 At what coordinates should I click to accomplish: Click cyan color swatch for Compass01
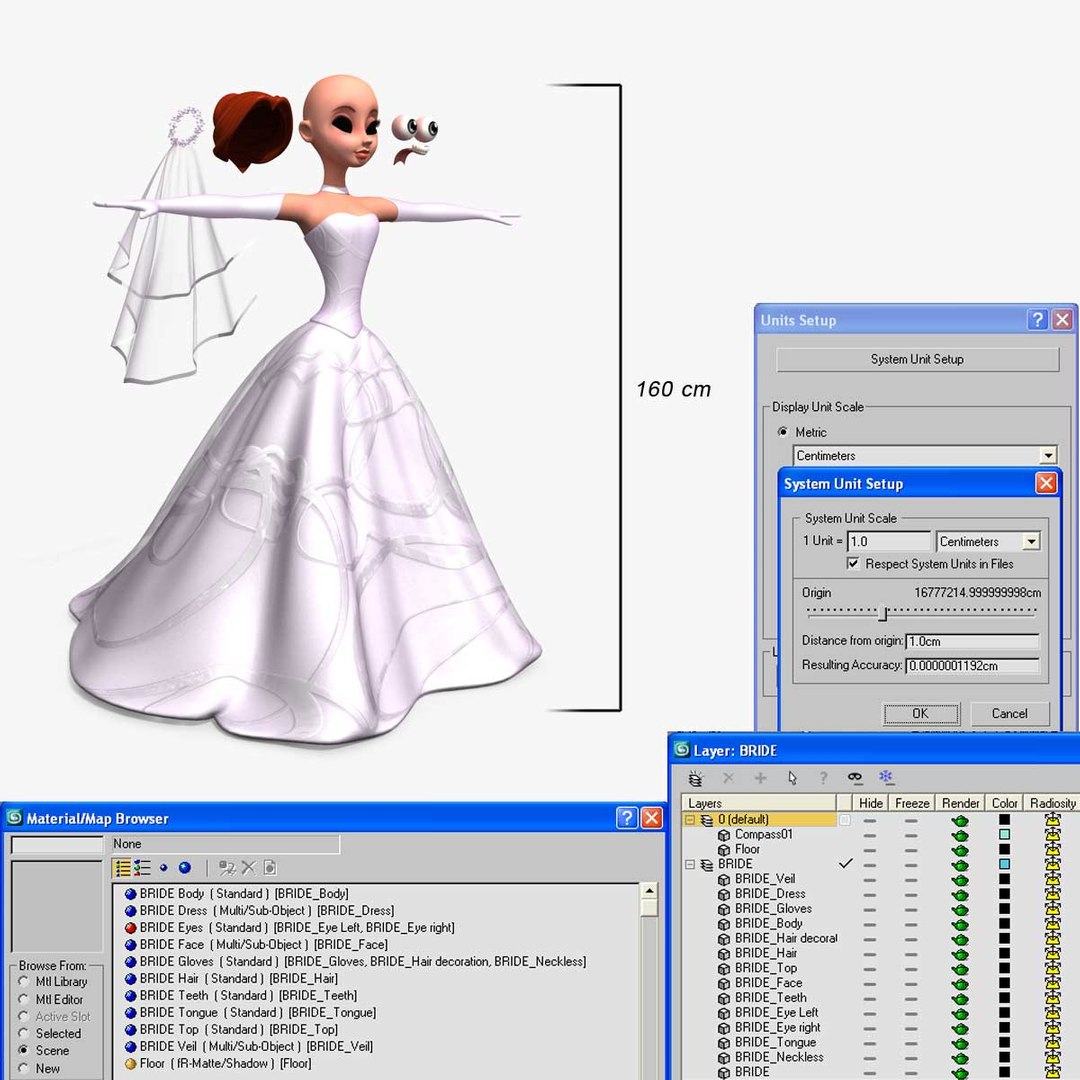click(x=1004, y=835)
